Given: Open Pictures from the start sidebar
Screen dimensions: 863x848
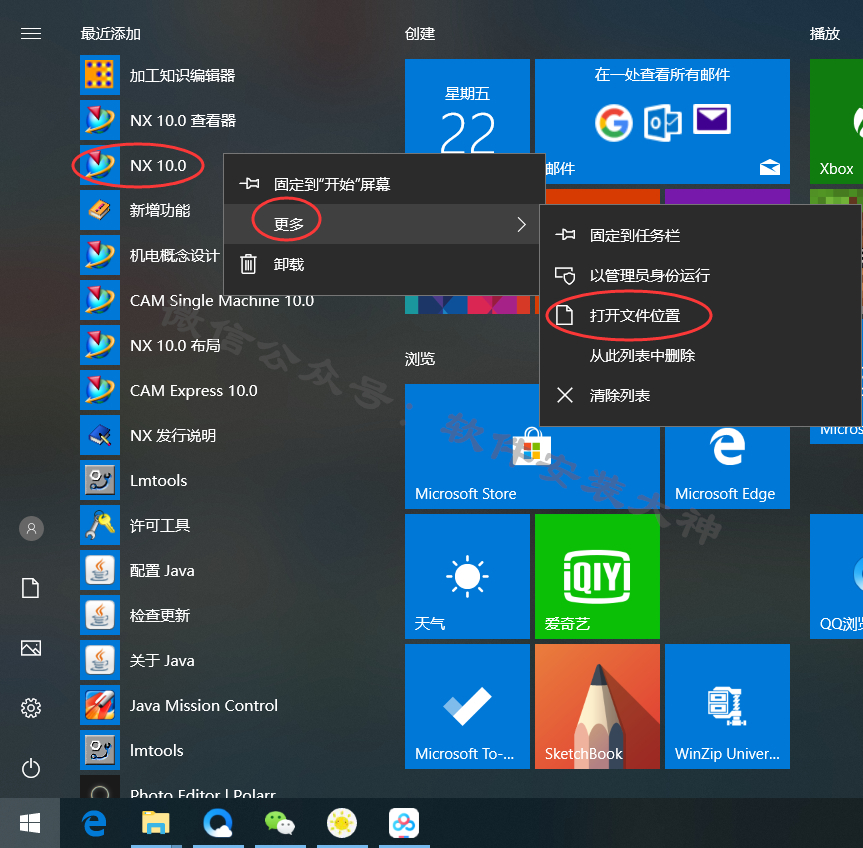Looking at the screenshot, I should tap(31, 648).
